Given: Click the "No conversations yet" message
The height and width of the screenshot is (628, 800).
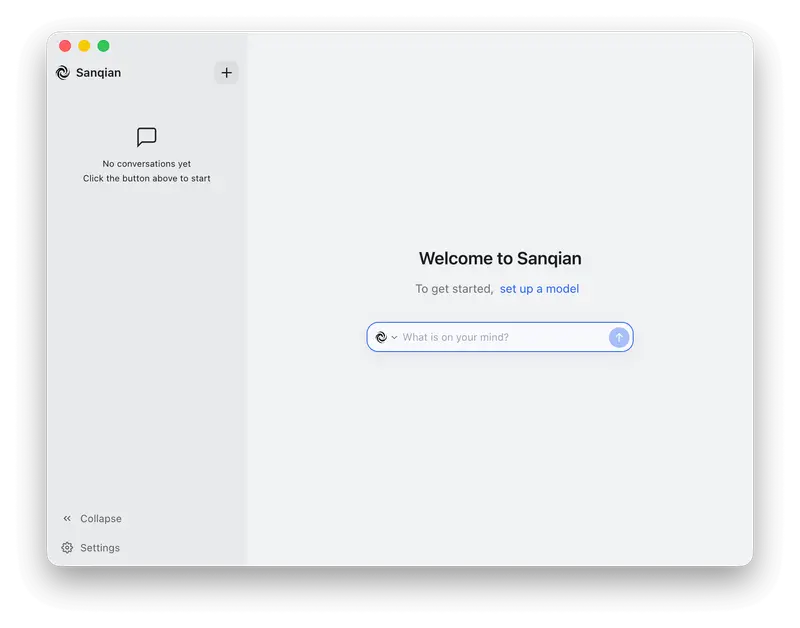Looking at the screenshot, I should pyautogui.click(x=147, y=164).
